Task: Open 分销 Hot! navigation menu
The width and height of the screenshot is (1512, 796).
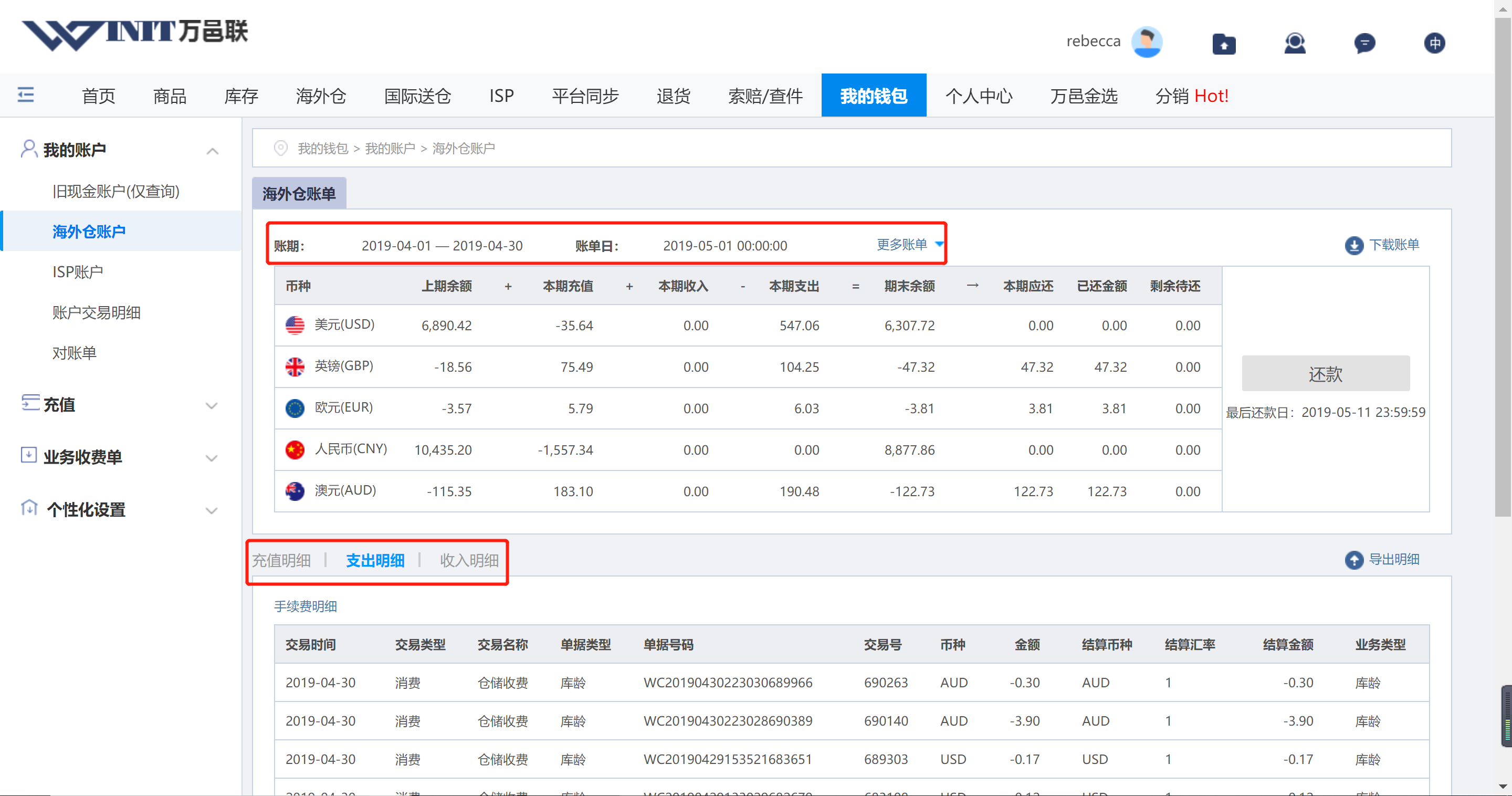Action: (x=1192, y=96)
